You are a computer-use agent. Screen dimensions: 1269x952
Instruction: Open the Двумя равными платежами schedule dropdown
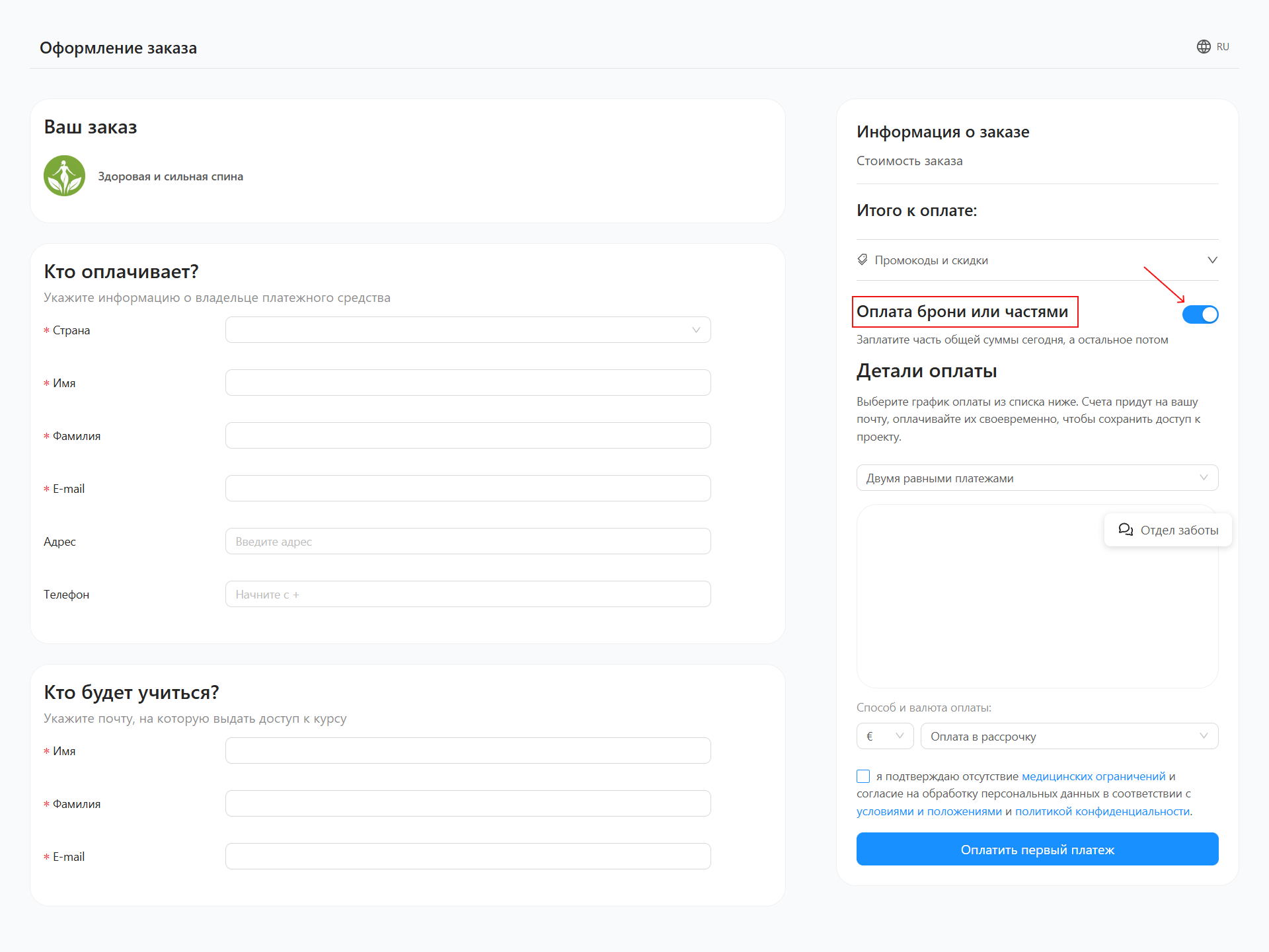point(1036,478)
